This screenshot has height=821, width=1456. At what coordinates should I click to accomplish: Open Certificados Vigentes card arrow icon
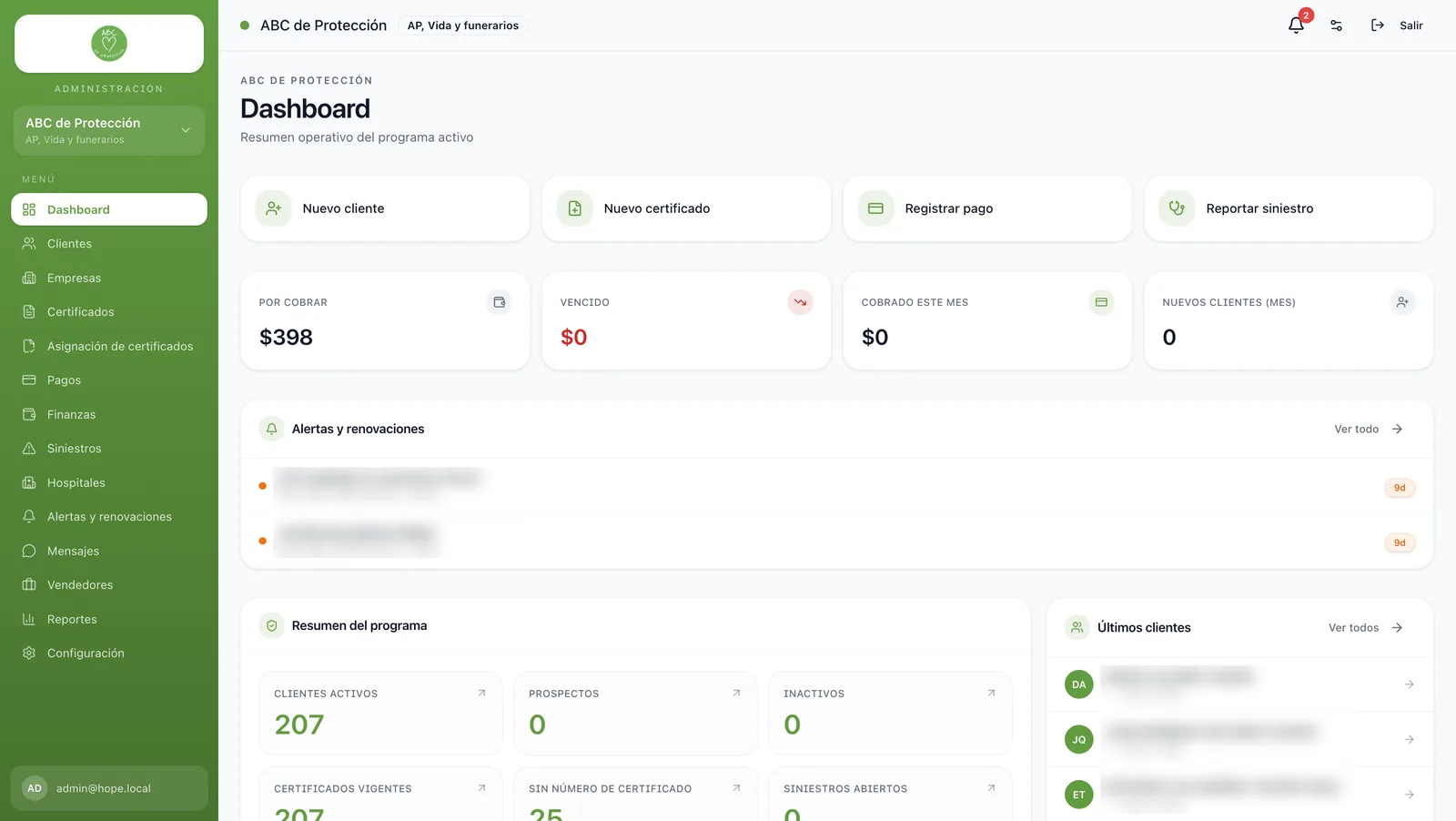pos(481,788)
